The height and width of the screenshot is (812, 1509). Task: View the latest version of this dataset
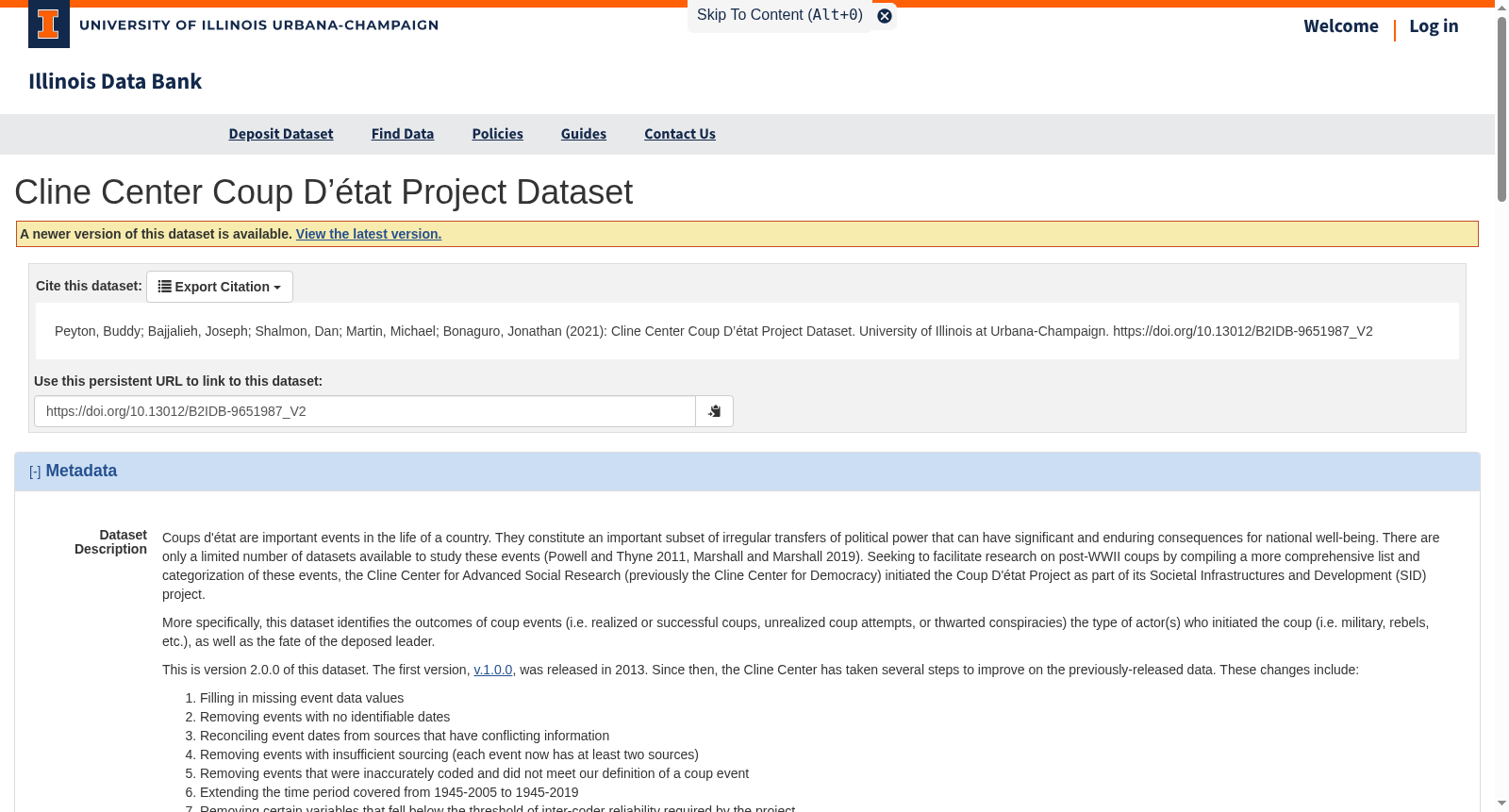tap(369, 234)
